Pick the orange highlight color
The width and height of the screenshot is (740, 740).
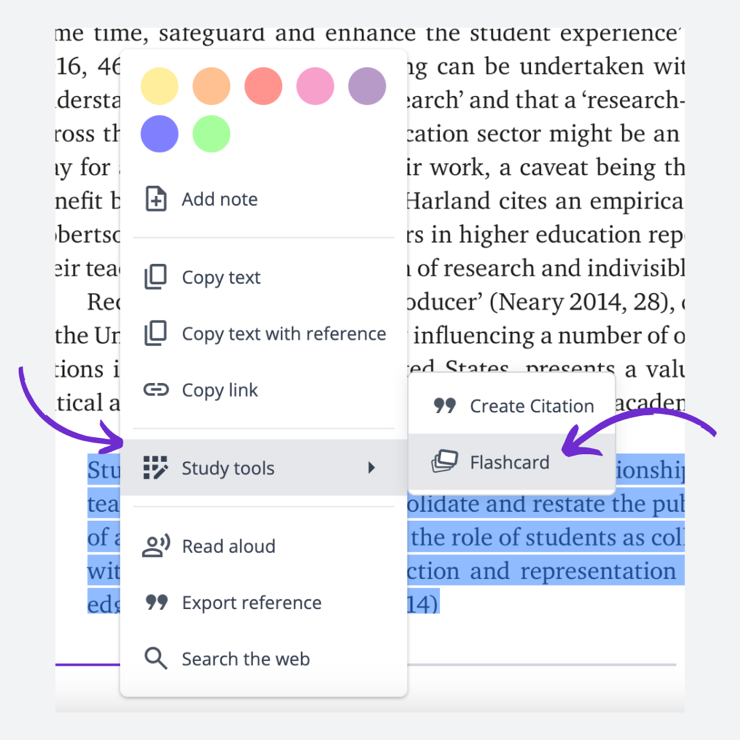coord(211,86)
